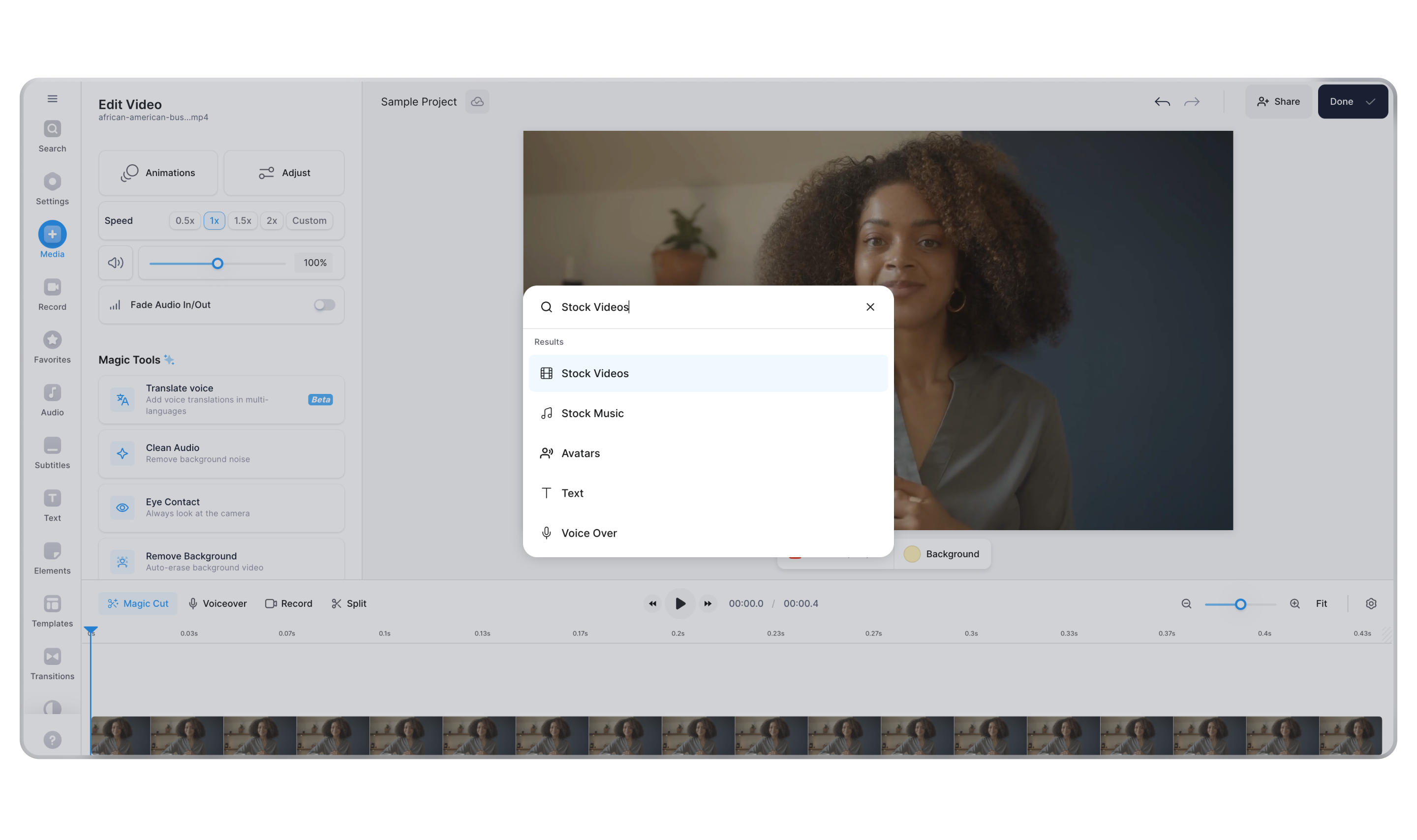Select Avatars search result
This screenshot has height=840, width=1417.
click(x=708, y=453)
